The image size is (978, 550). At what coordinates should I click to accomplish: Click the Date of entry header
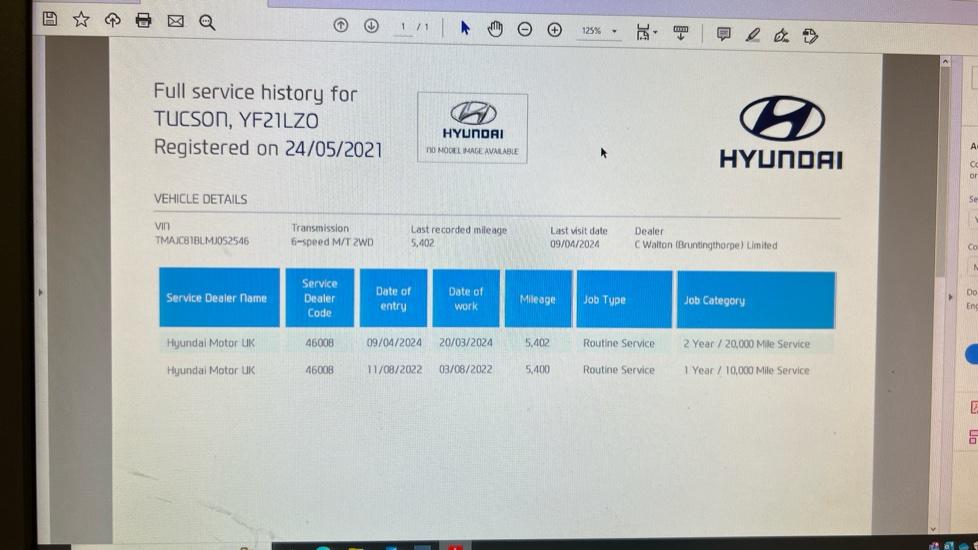(x=394, y=298)
